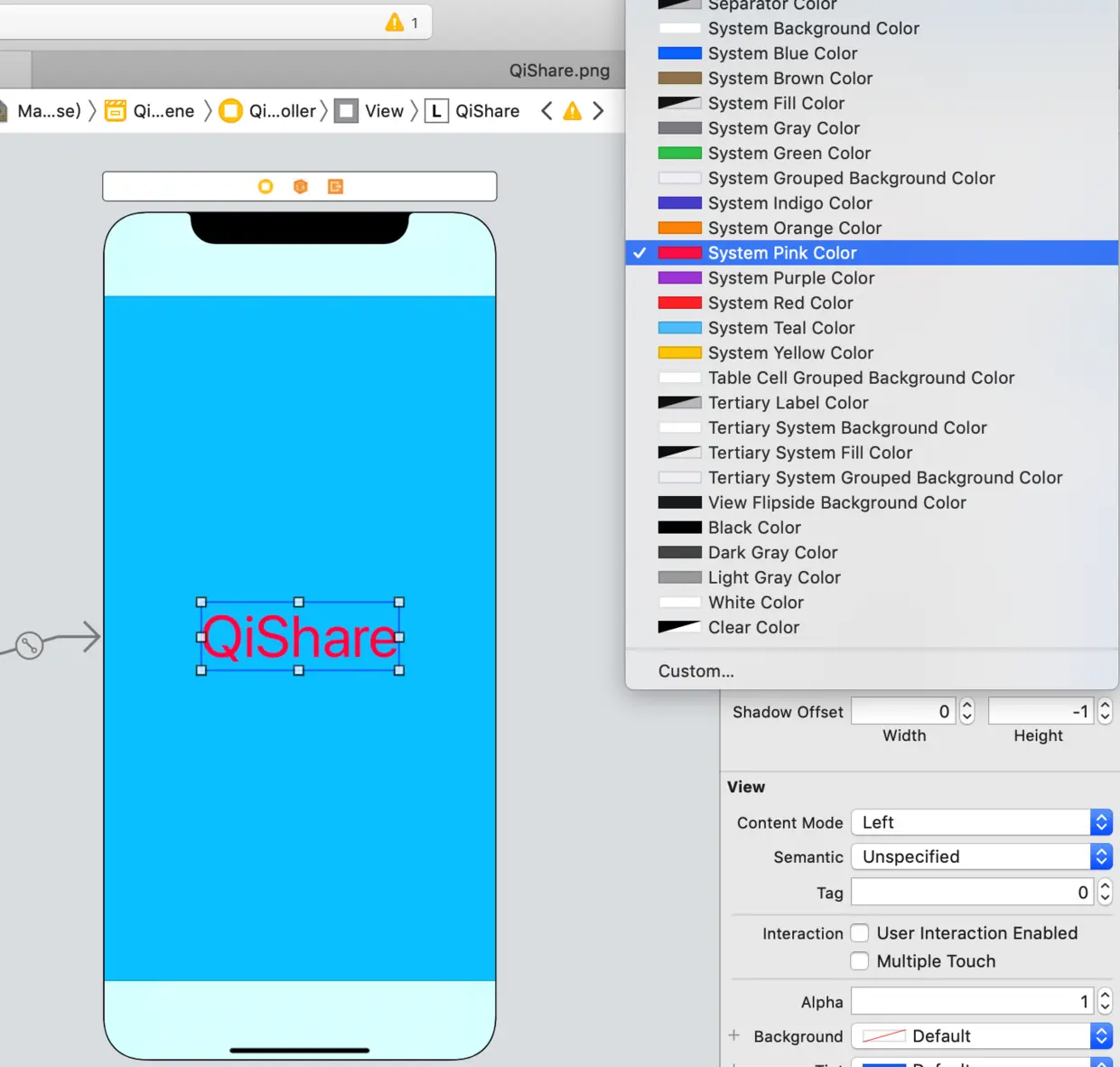1120x1067 pixels.
Task: Choose System Green Color
Action: click(x=873, y=154)
